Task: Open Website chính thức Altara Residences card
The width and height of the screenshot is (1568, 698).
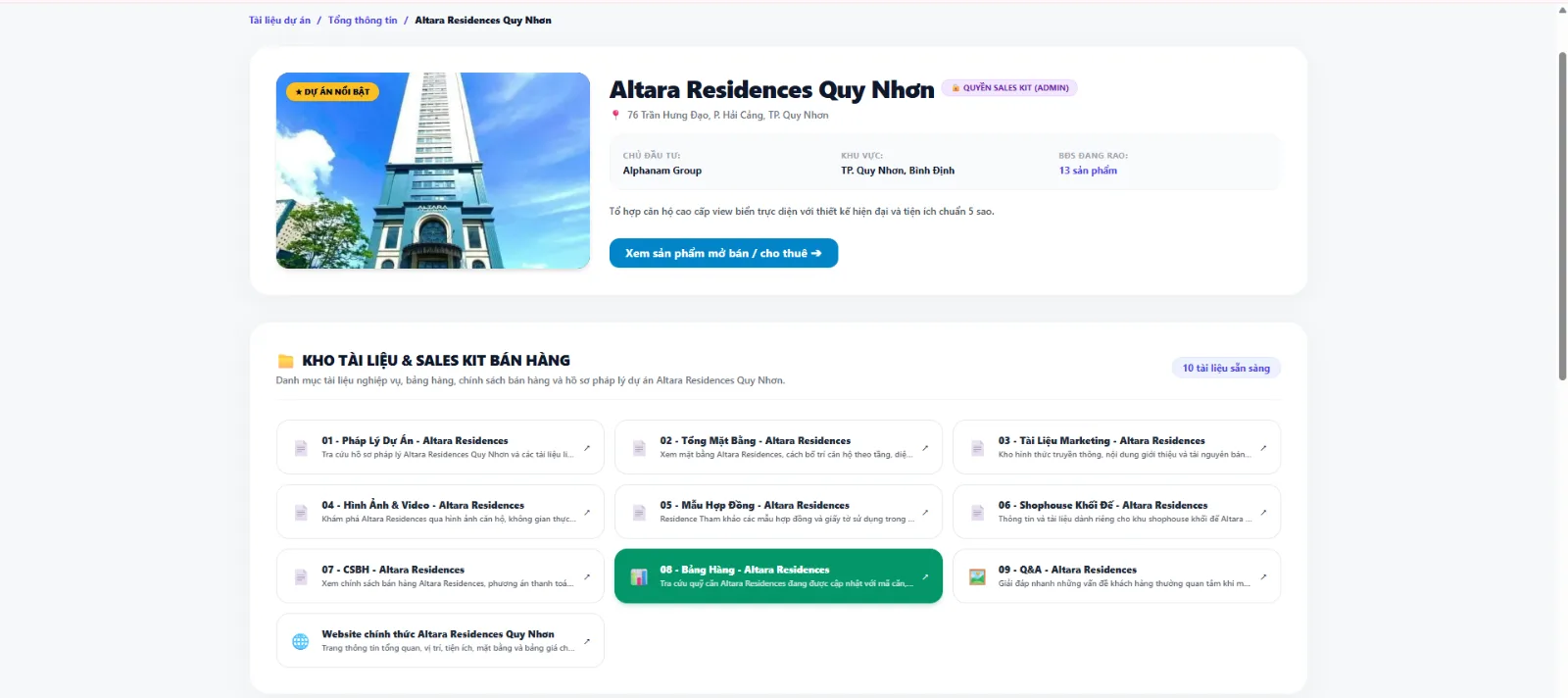Action: pos(440,641)
